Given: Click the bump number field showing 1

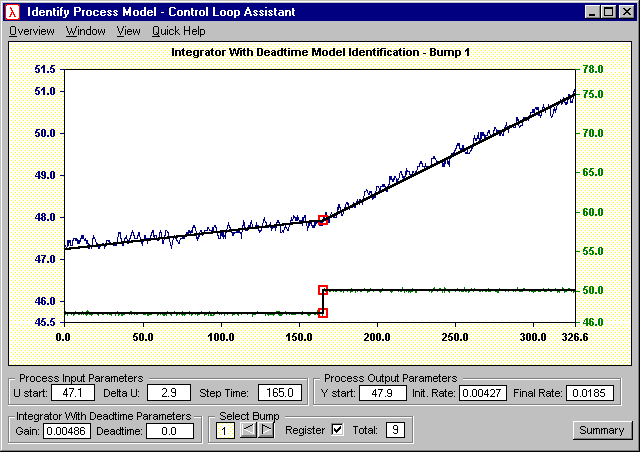Looking at the screenshot, I should click(224, 431).
